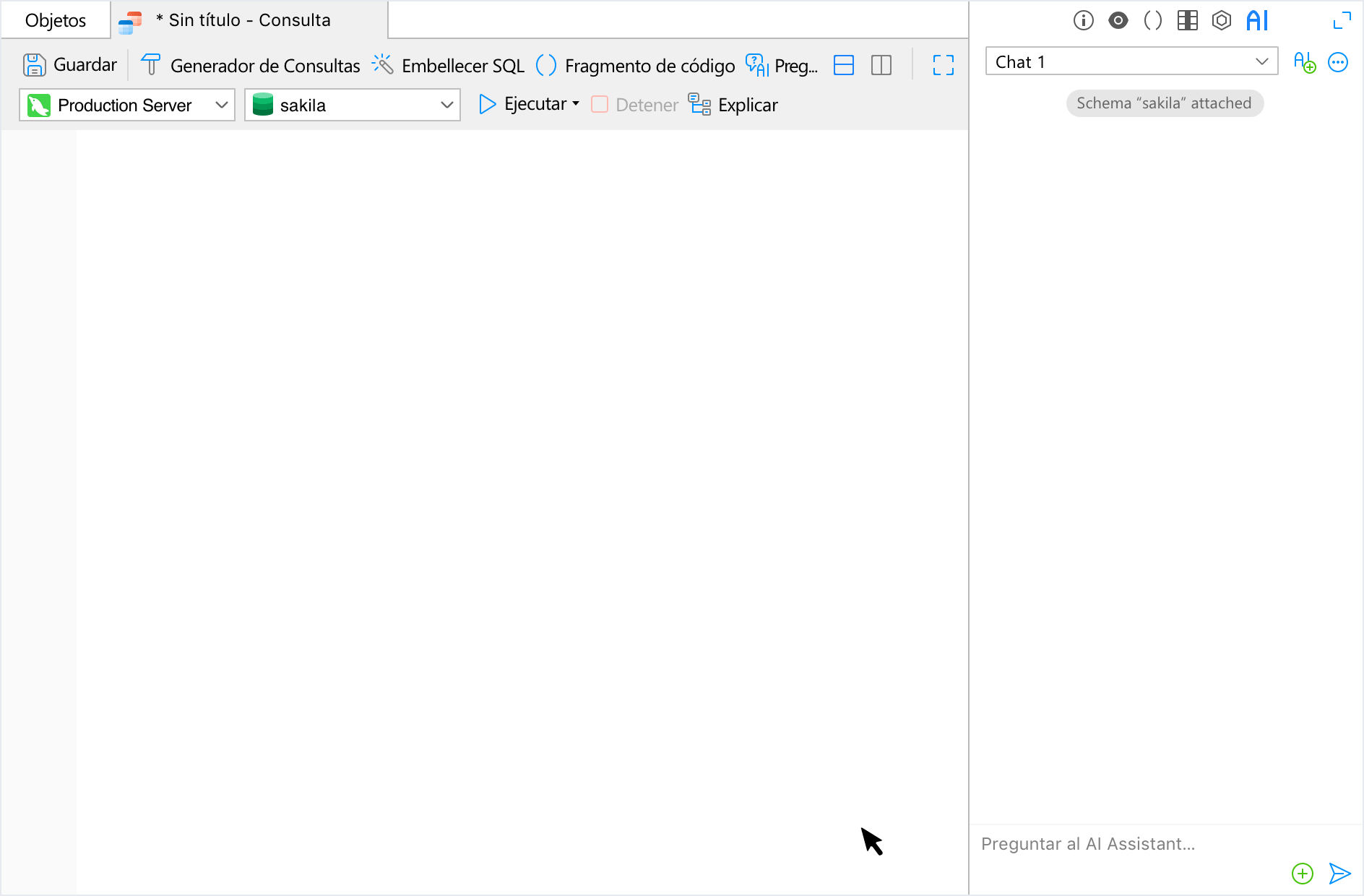Toggle vertical split layout view

881,65
